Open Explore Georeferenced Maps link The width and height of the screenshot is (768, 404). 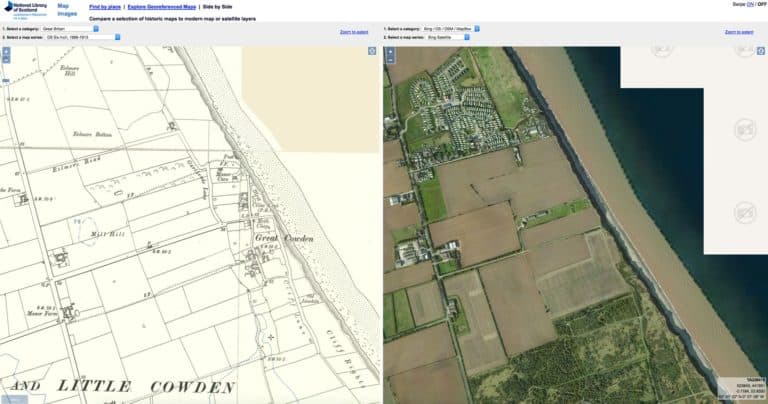pos(162,7)
